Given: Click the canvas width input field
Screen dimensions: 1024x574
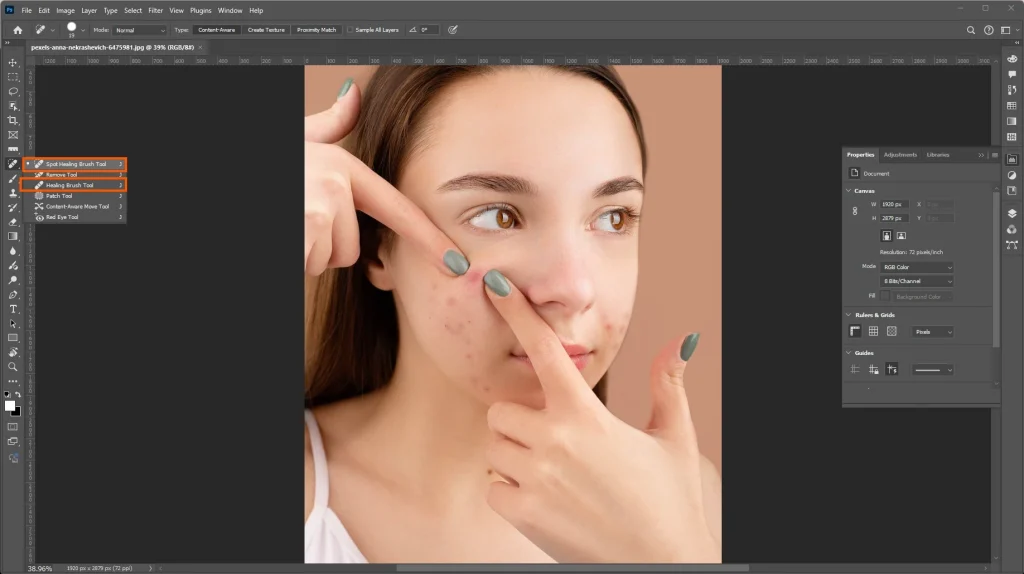Looking at the screenshot, I should [894, 204].
